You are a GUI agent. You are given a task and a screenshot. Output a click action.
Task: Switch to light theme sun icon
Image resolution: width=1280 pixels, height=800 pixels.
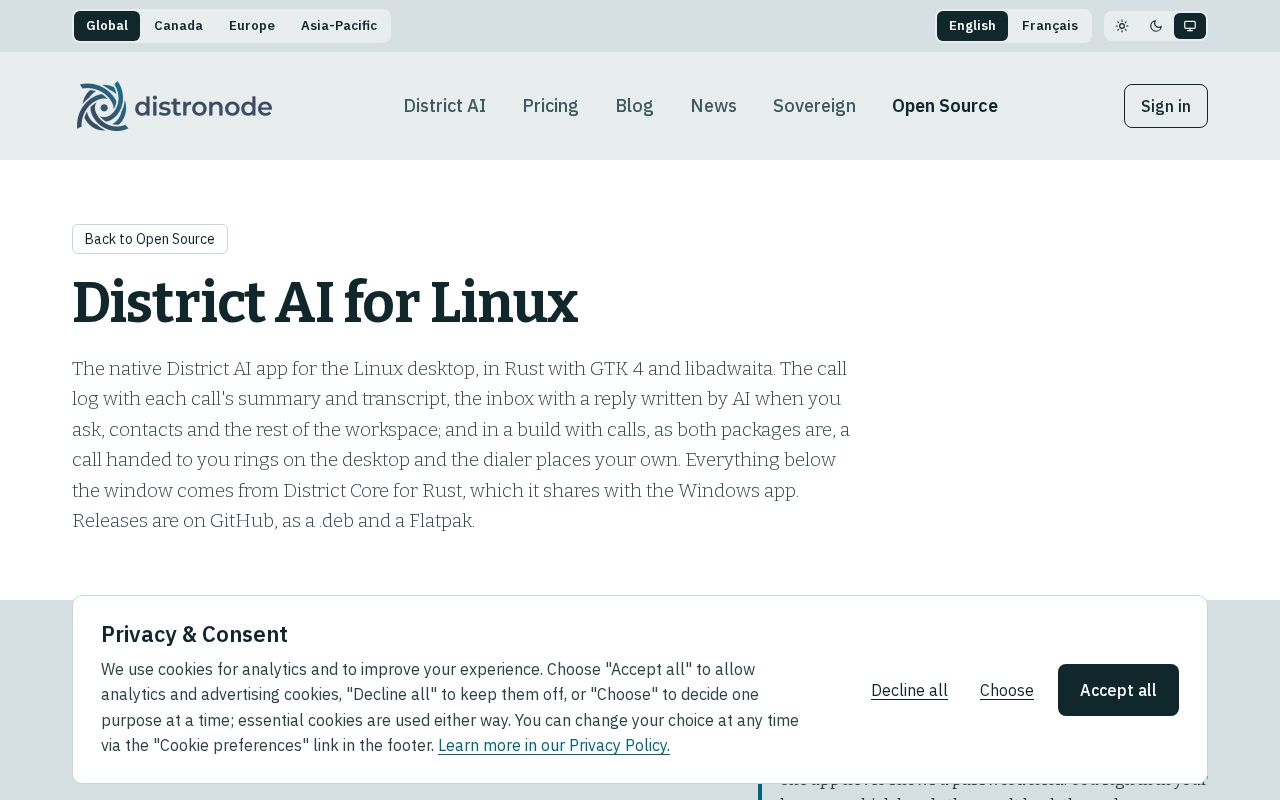[1122, 26]
